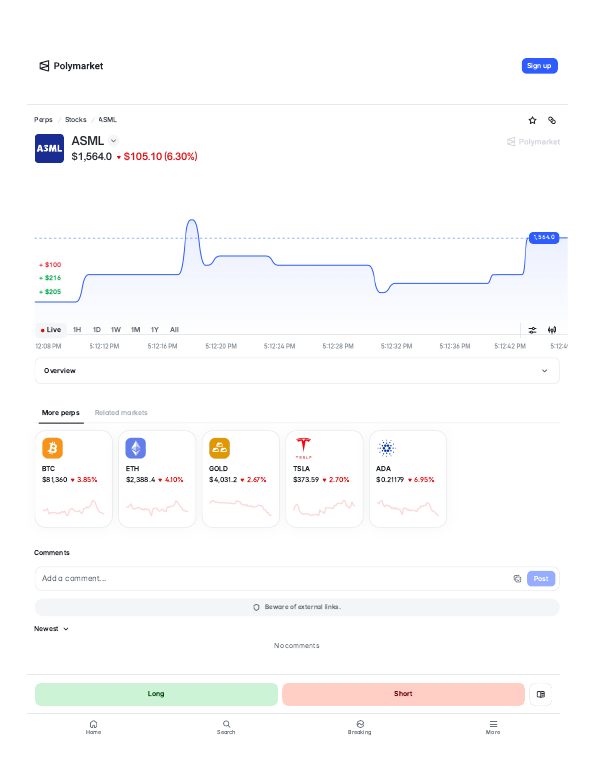Select the Live chart range

51,330
